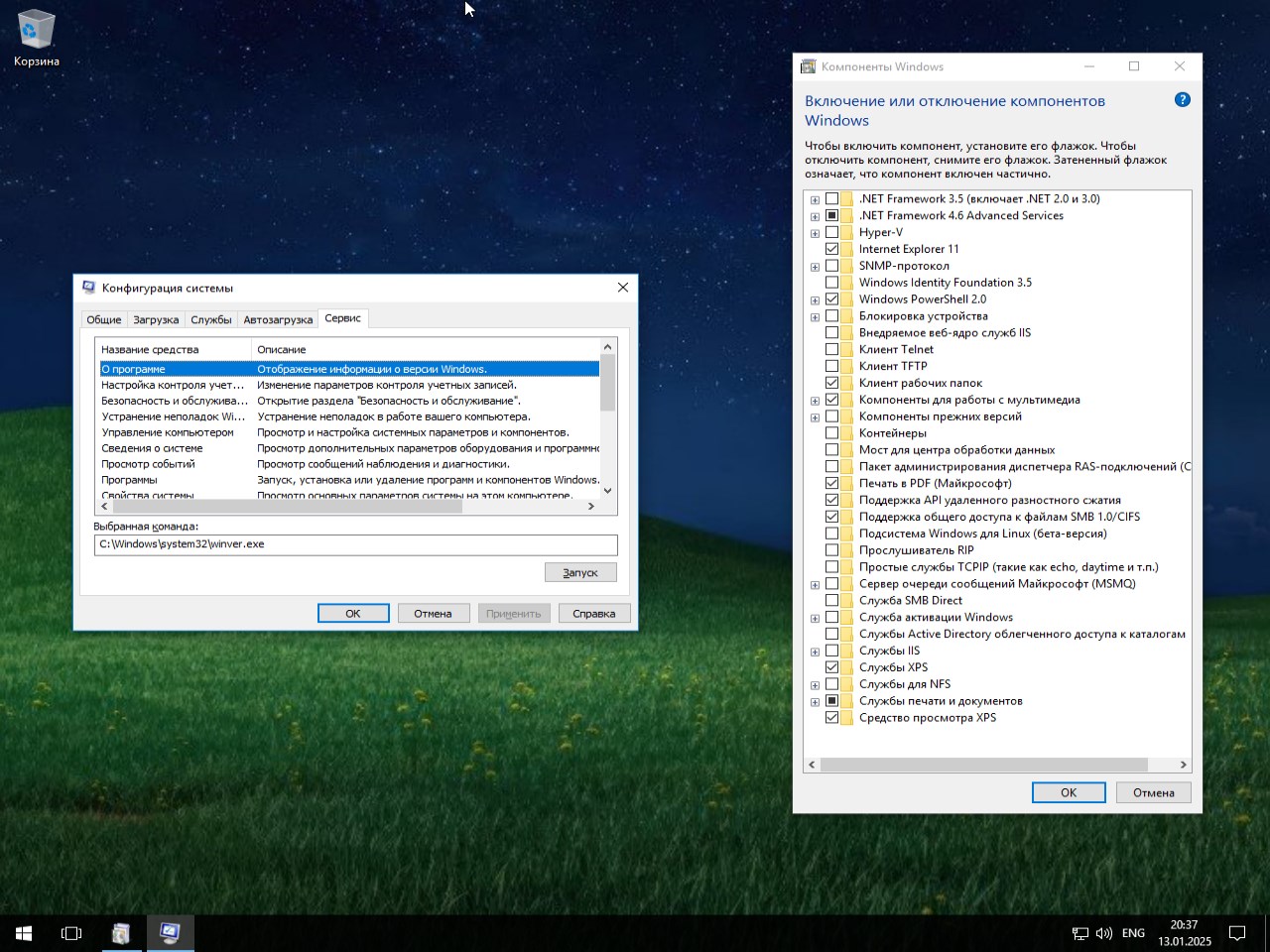The width and height of the screenshot is (1270, 952).
Task: Uncheck Печать в PDF (Майкрософт)
Action: (x=831, y=483)
